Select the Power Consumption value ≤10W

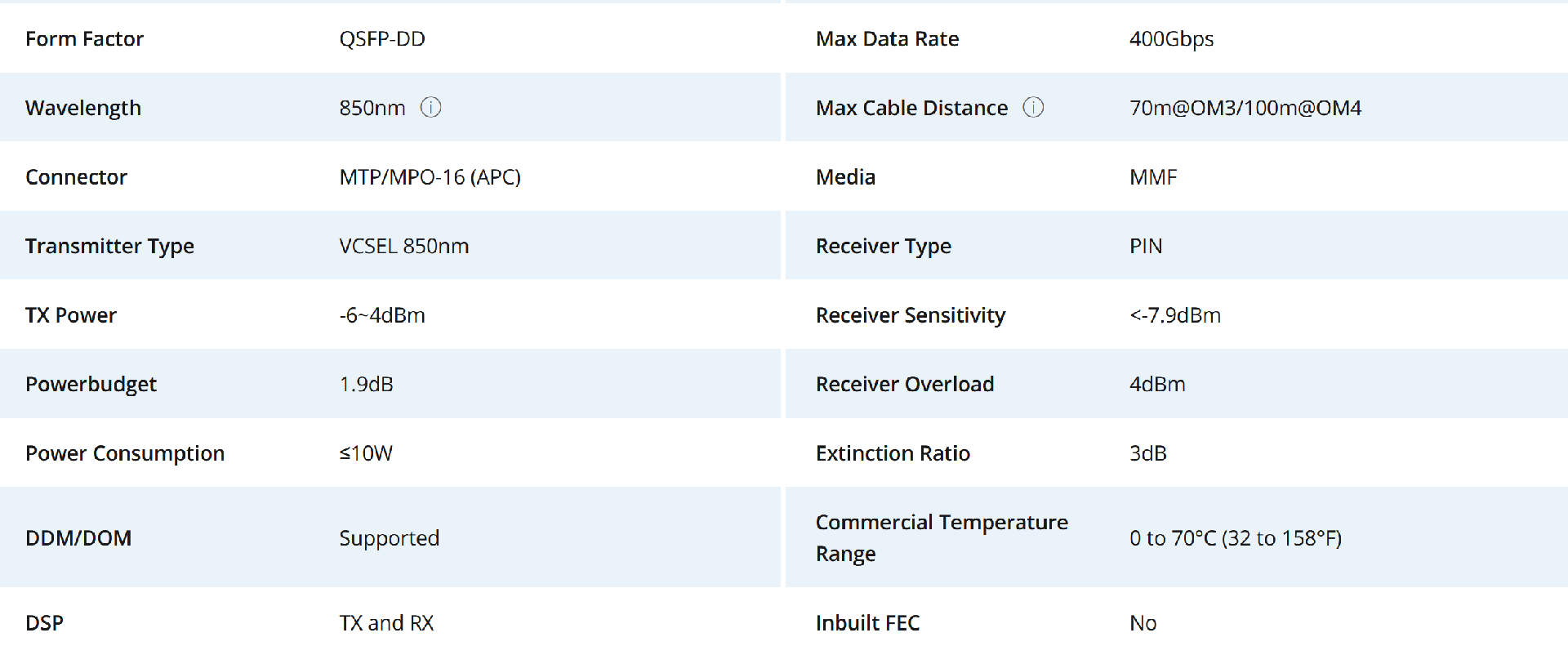[366, 453]
